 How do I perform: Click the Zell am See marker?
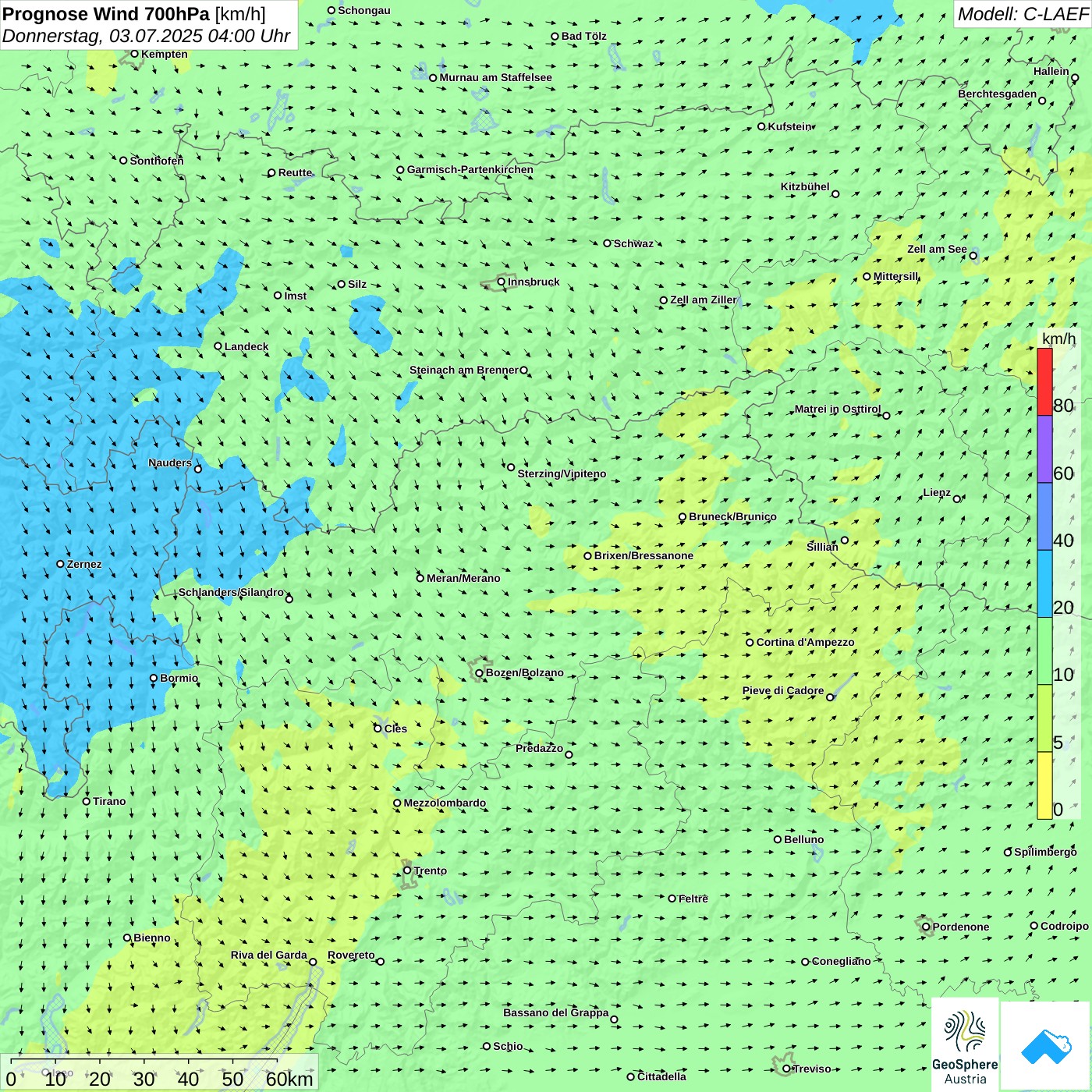click(973, 256)
